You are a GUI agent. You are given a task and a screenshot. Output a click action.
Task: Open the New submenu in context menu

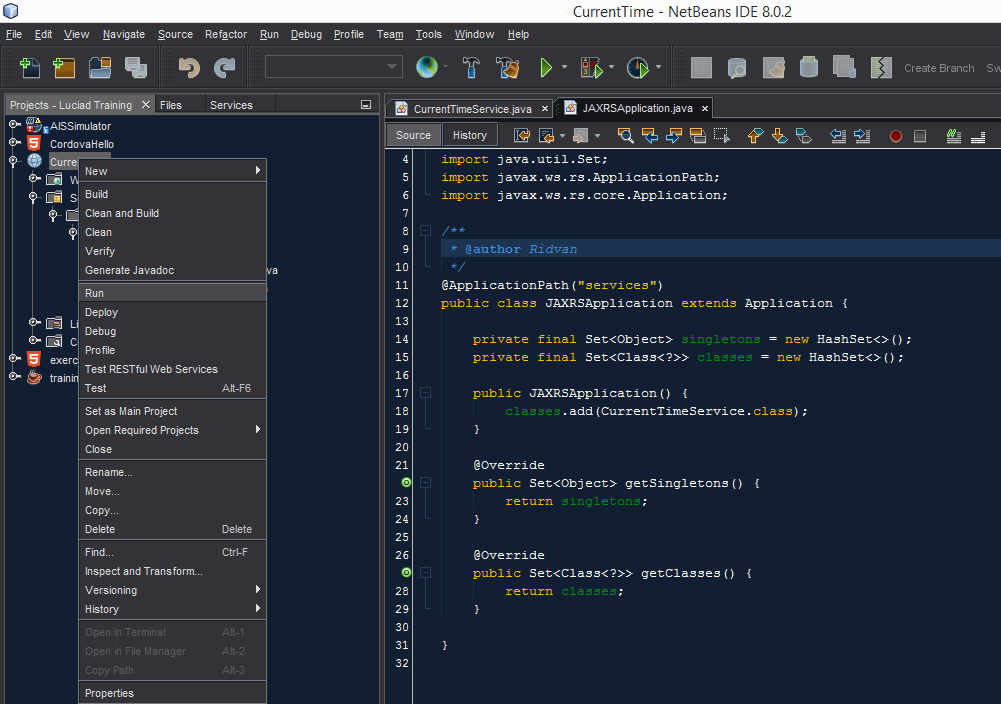point(172,171)
